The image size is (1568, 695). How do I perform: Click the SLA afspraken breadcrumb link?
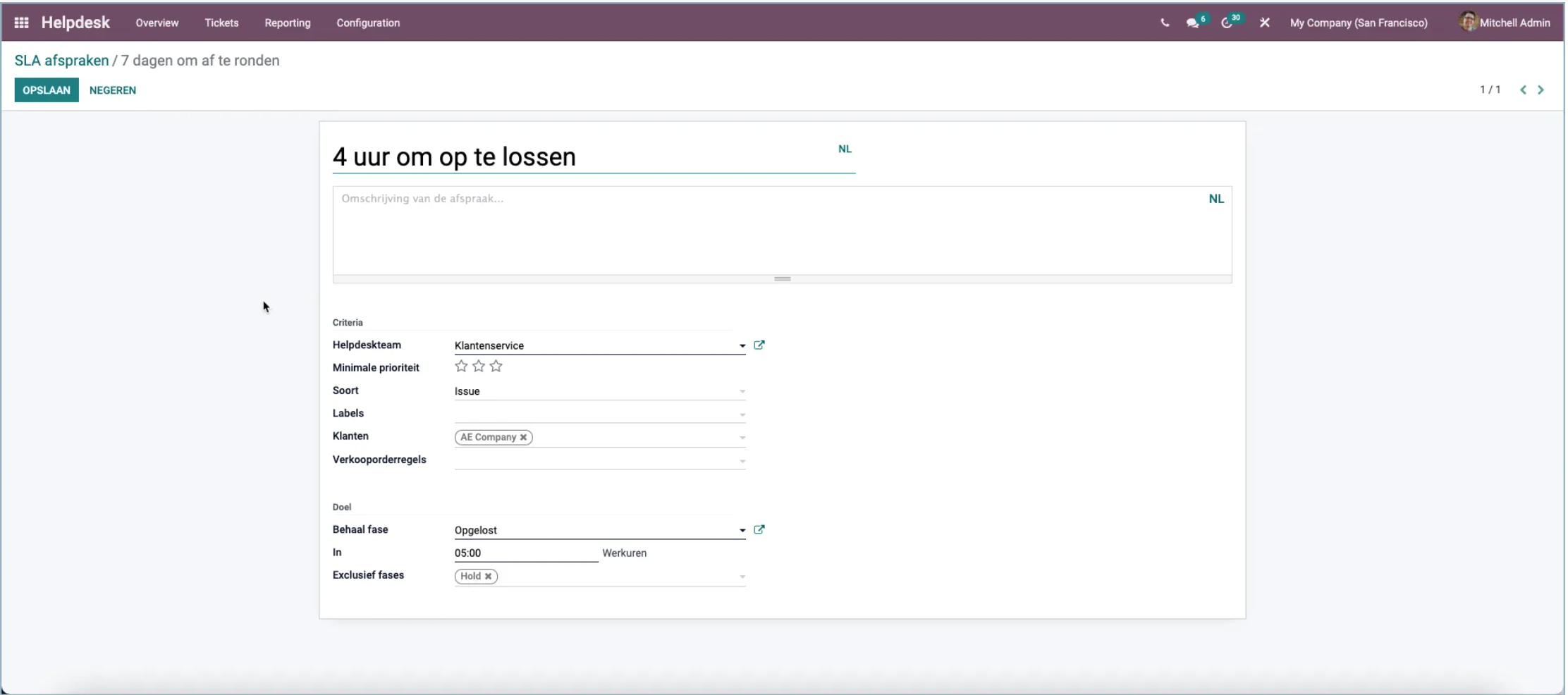point(61,60)
